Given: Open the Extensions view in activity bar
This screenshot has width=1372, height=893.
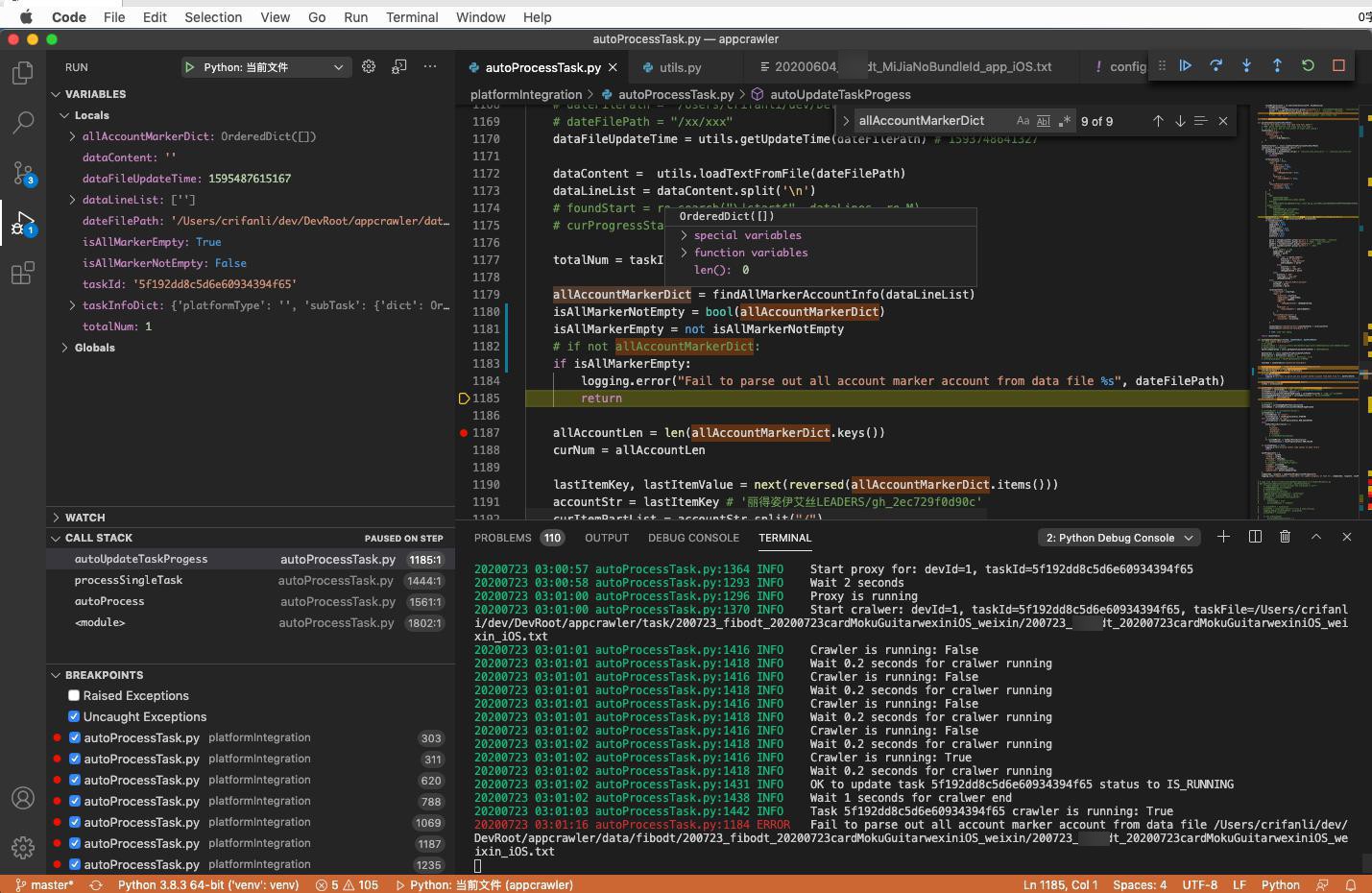Looking at the screenshot, I should 22,274.
